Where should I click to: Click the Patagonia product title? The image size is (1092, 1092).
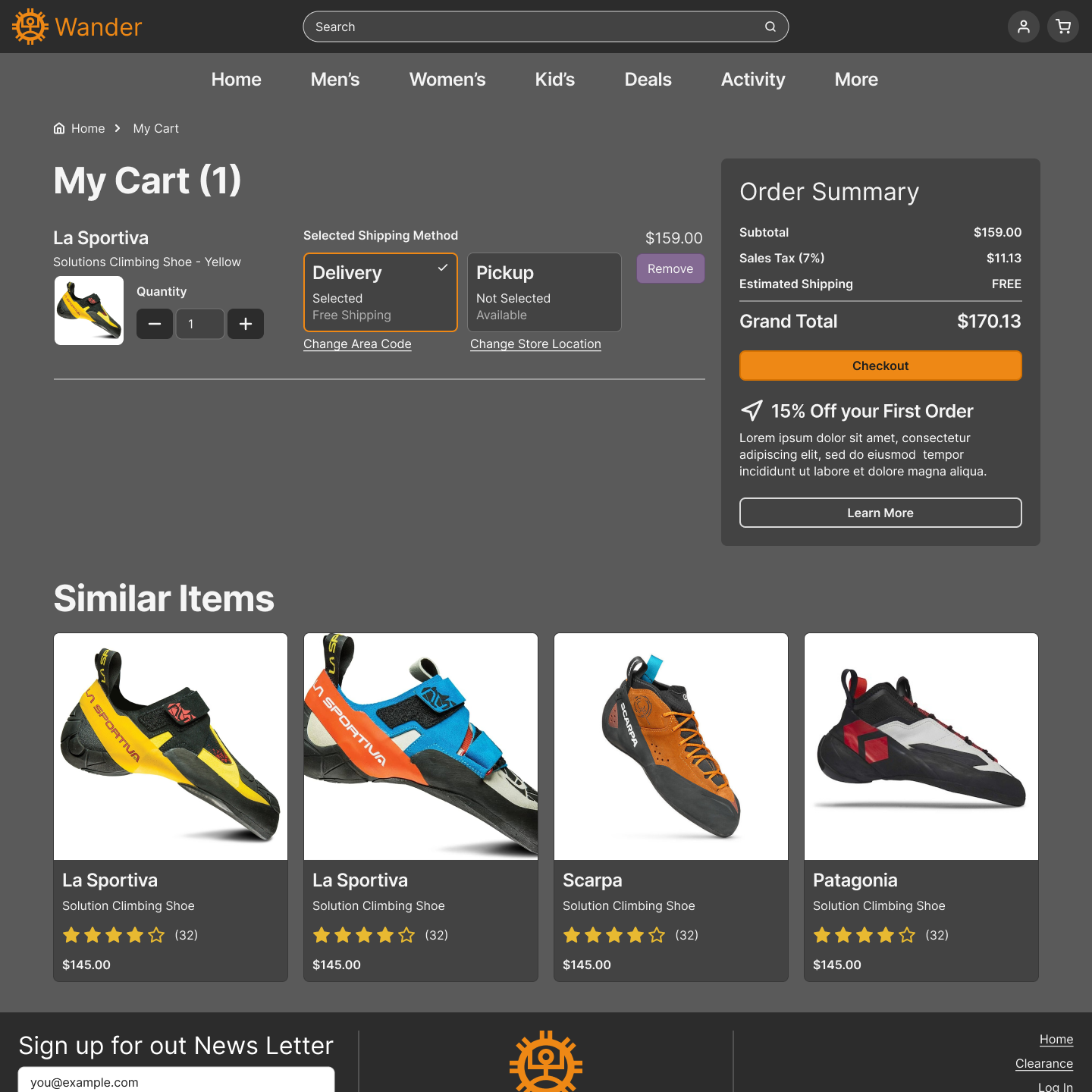[x=855, y=880]
